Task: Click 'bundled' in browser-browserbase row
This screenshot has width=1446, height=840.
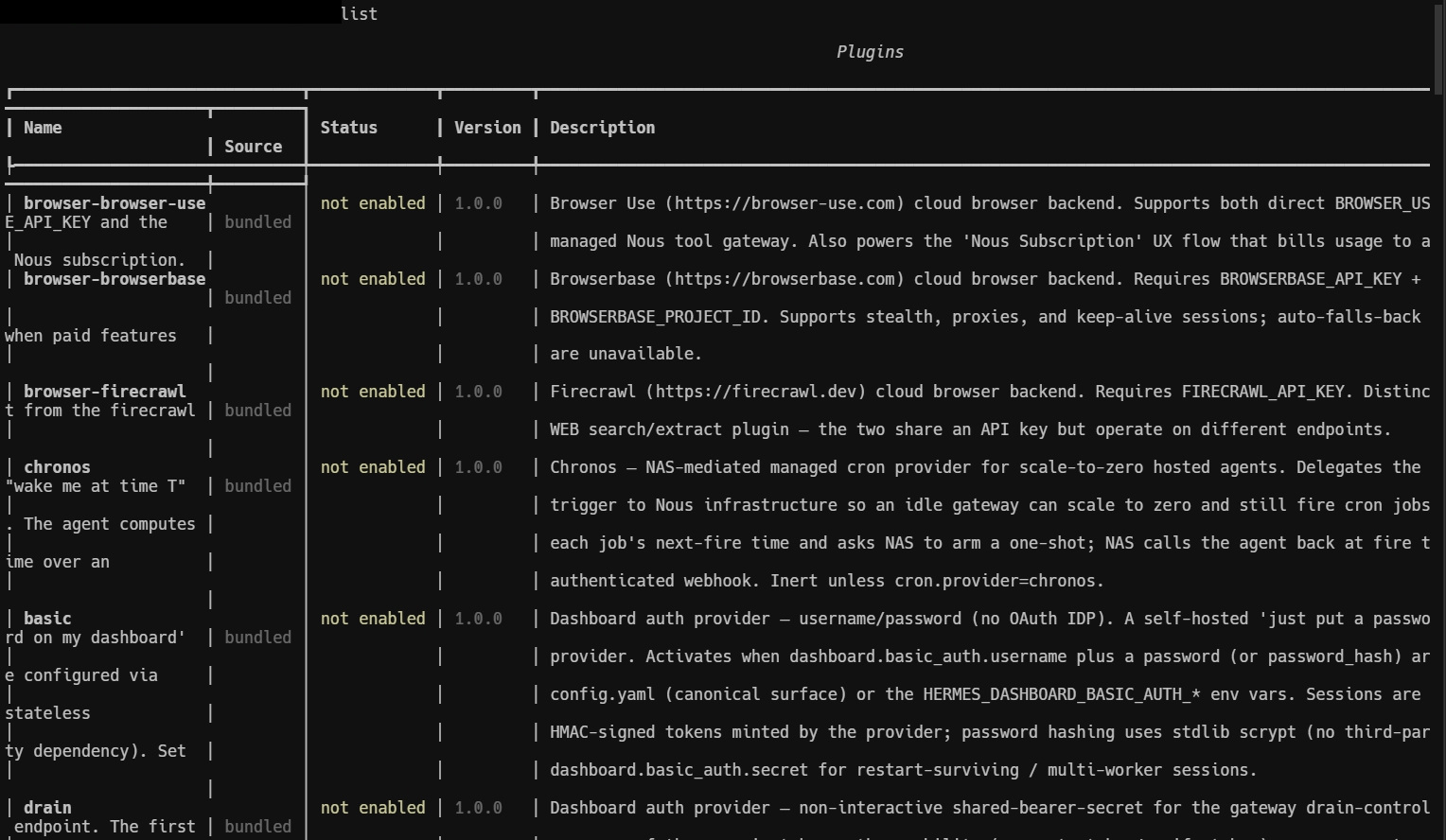Action: (x=257, y=298)
